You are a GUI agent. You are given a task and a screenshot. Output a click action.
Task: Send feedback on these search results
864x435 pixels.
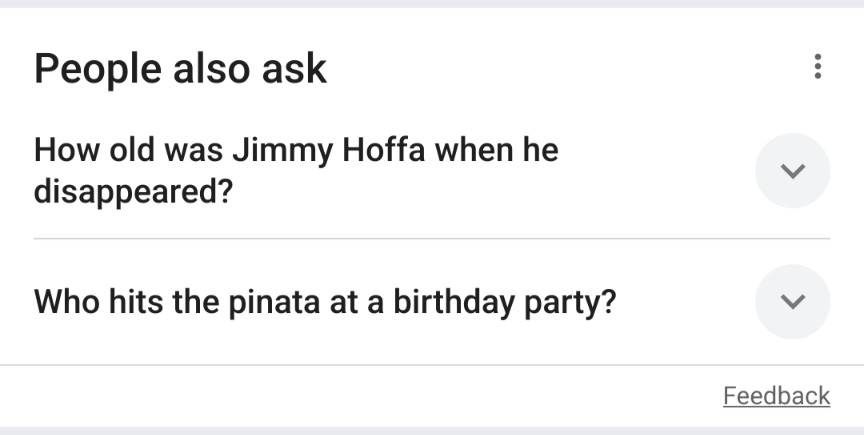776,396
